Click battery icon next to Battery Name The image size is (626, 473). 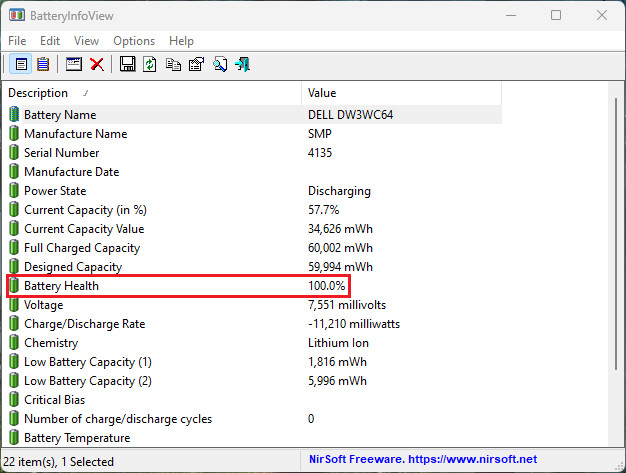click(x=14, y=115)
